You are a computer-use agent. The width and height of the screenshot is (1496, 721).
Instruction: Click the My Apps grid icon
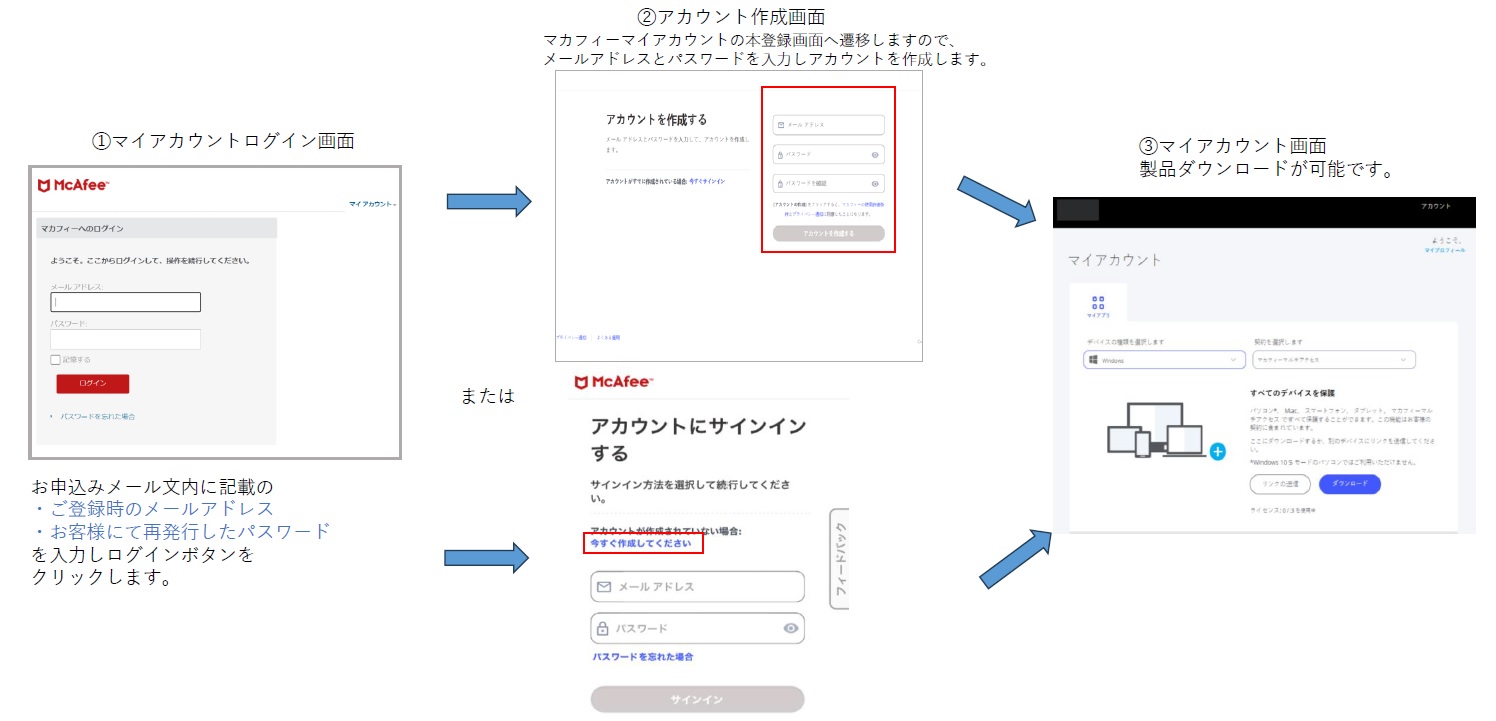tap(1098, 303)
